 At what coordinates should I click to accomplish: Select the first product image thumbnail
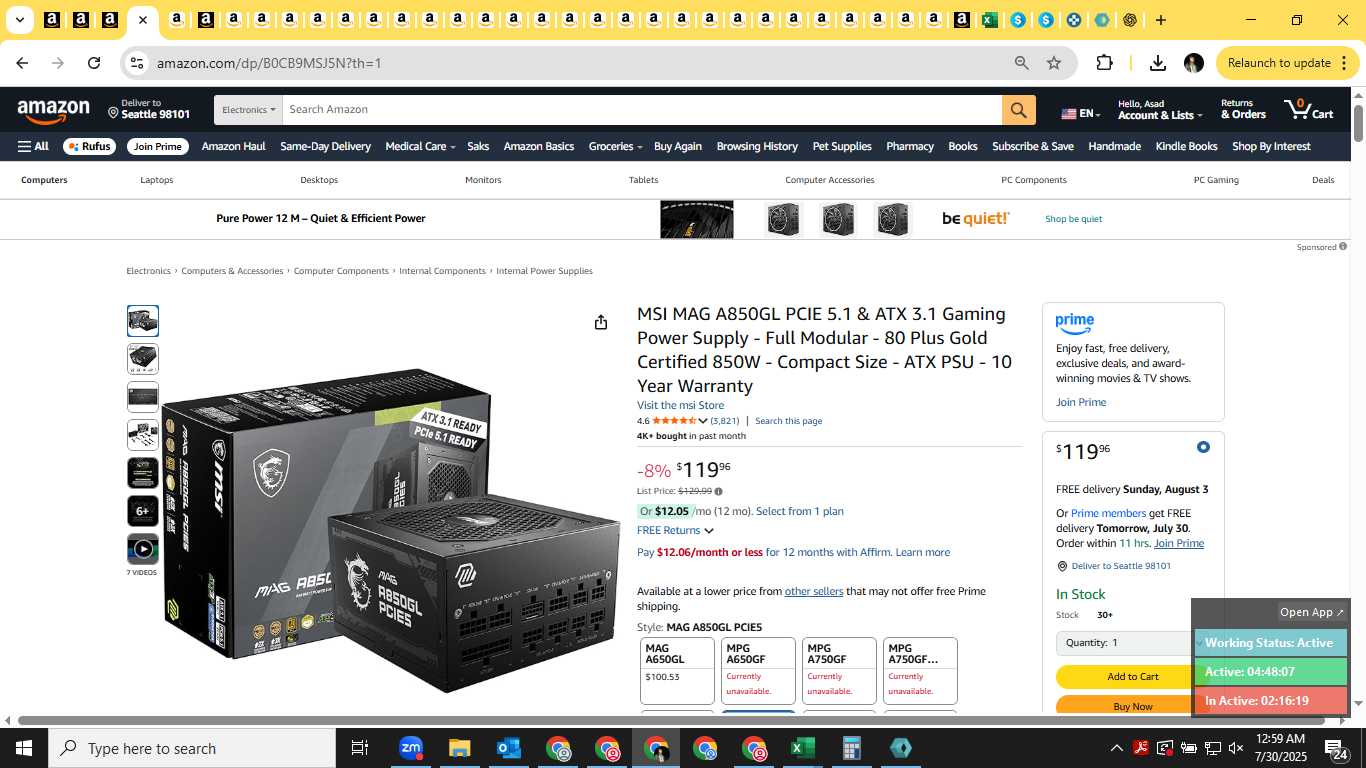click(x=143, y=321)
